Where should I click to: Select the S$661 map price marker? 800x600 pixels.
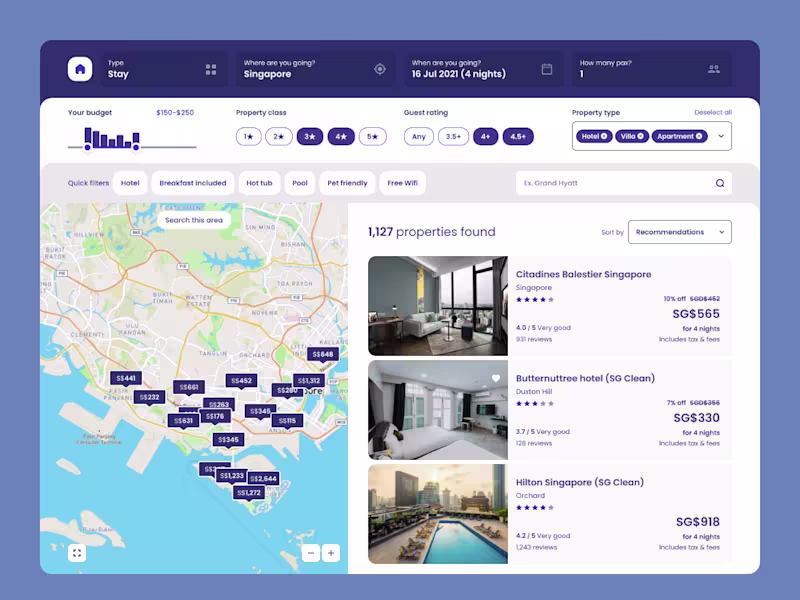189,387
